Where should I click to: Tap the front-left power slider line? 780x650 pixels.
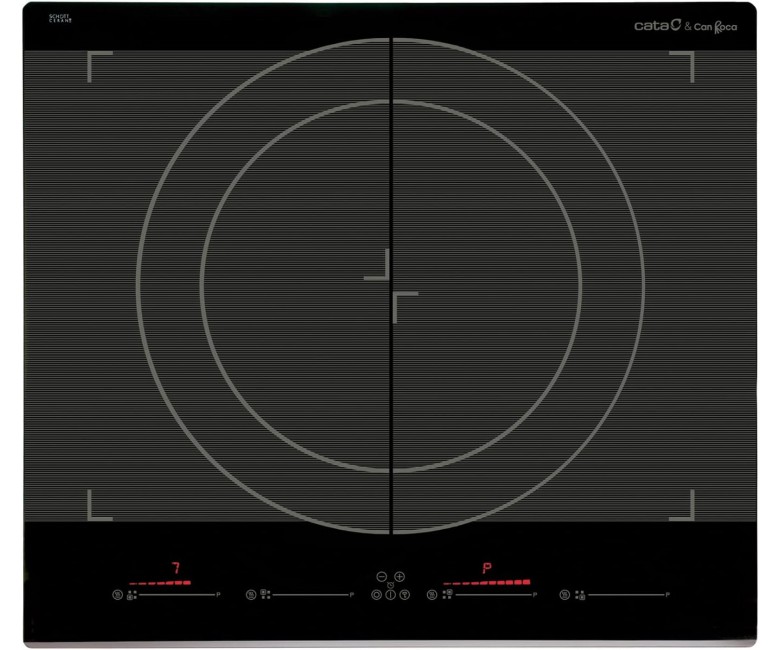[x=177, y=595]
